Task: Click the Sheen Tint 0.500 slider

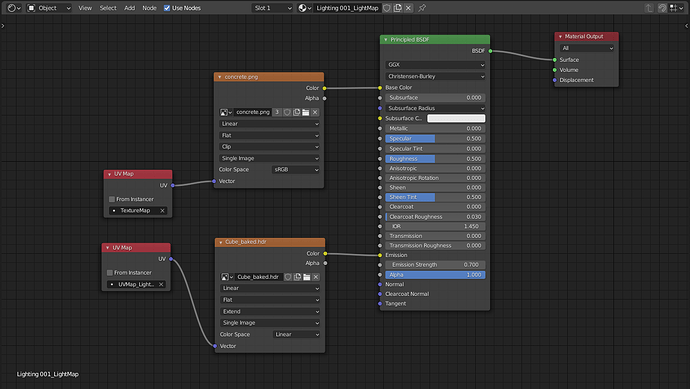Action: click(435, 197)
